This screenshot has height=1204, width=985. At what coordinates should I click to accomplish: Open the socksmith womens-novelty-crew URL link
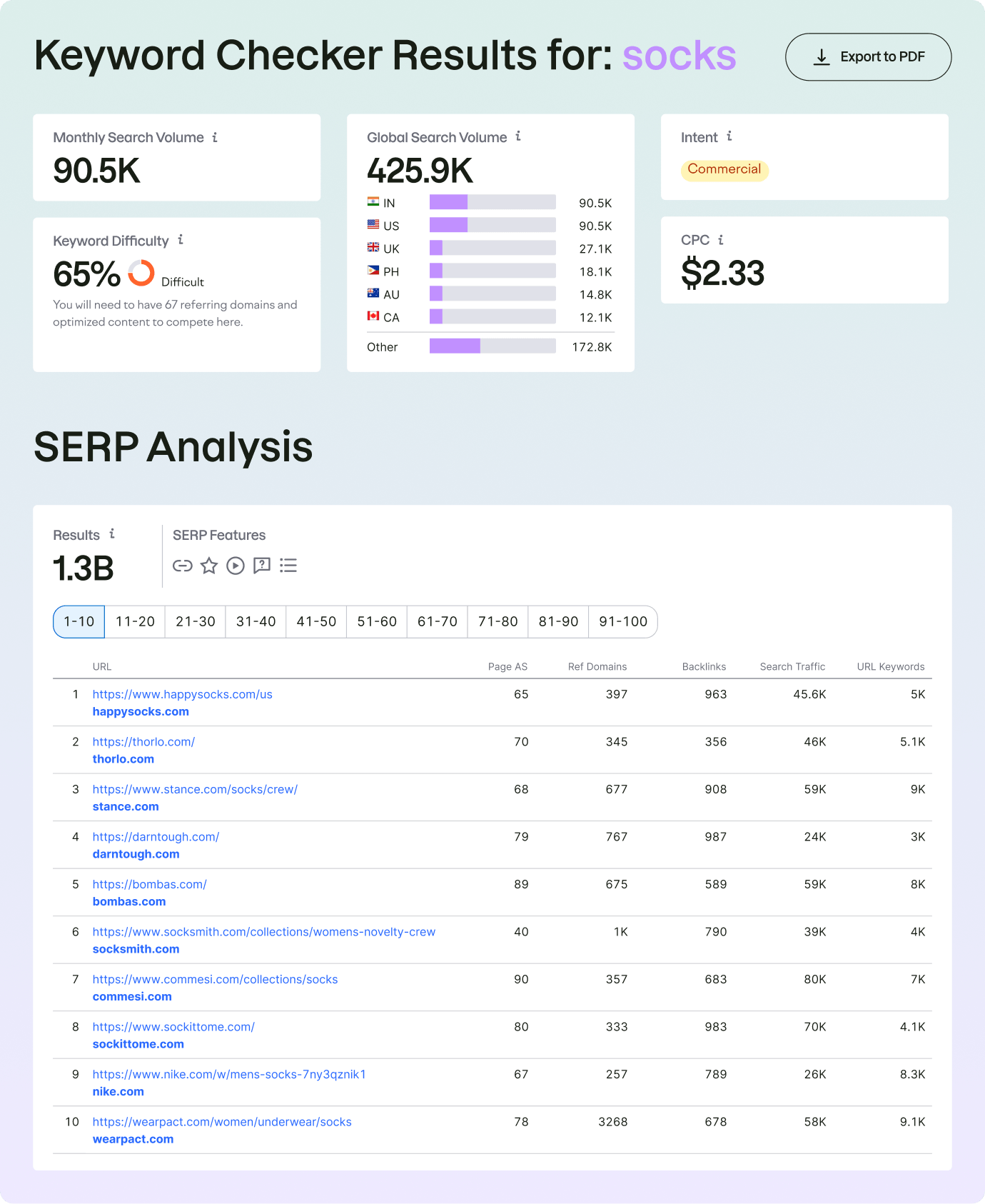[x=264, y=932]
